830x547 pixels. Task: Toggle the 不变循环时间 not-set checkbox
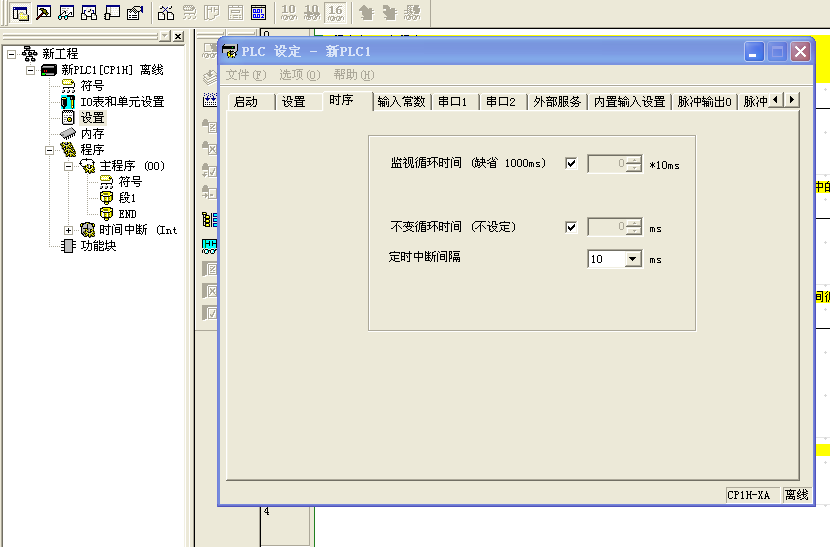[571, 227]
